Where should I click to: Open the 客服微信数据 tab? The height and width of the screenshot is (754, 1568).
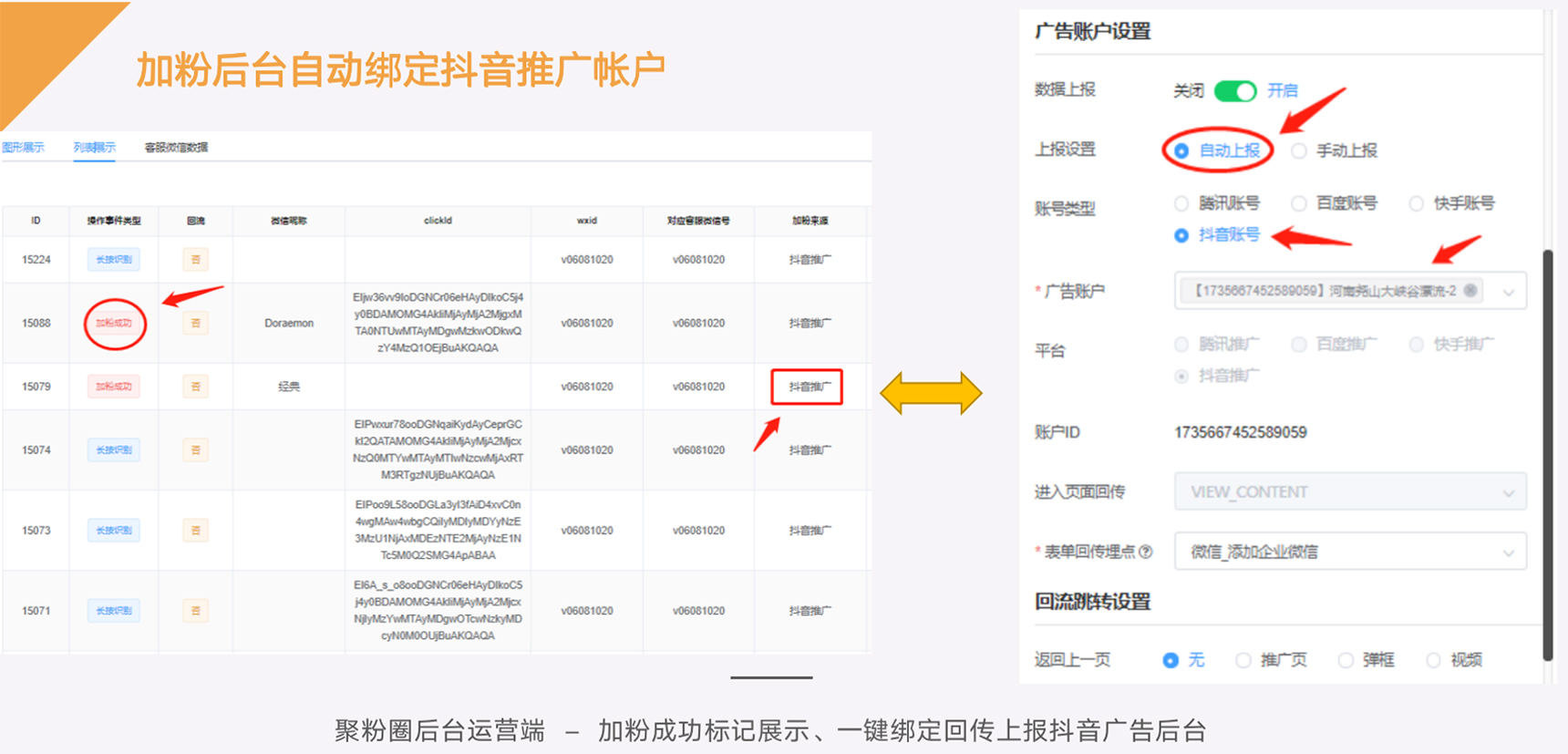(x=176, y=148)
